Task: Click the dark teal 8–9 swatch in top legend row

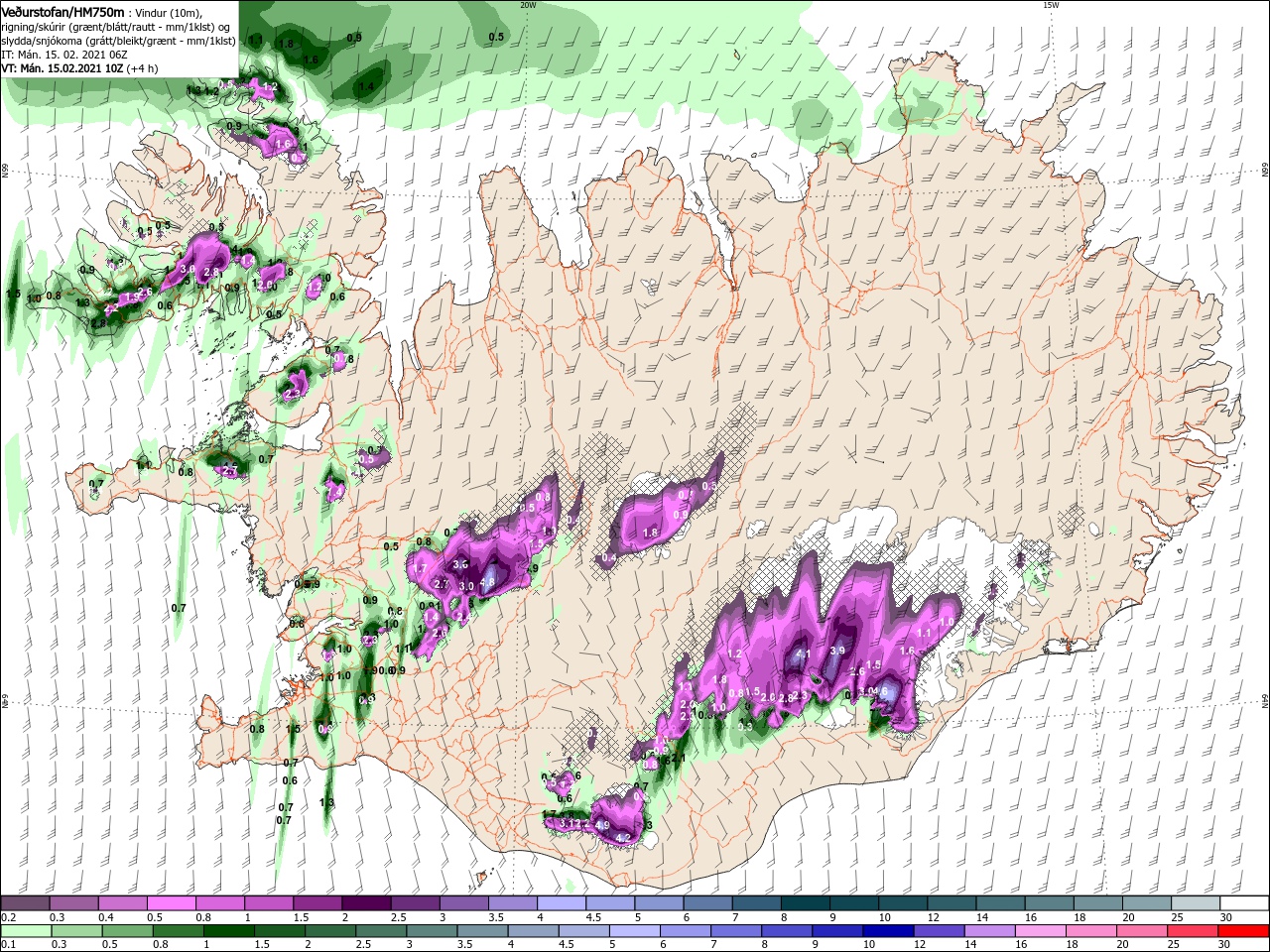Action: [x=806, y=903]
